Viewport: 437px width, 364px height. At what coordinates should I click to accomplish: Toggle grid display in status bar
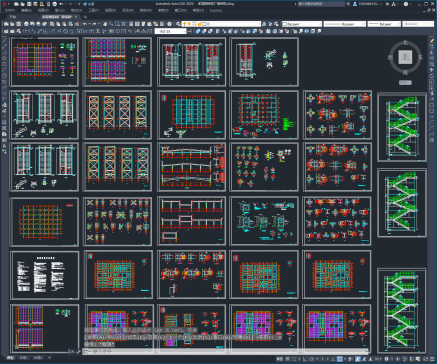(288, 359)
